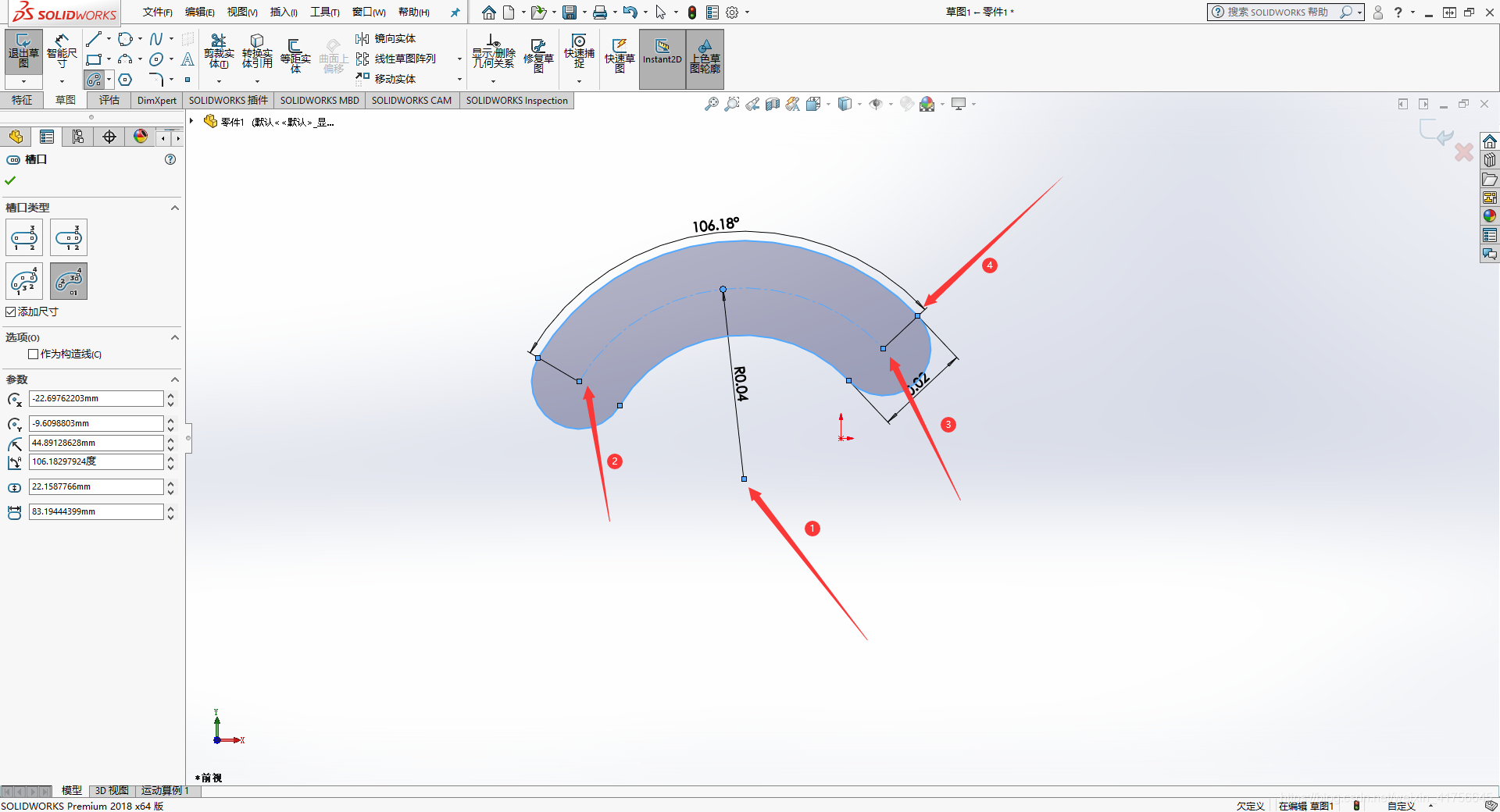Select the Text (A) sketch tool
The height and width of the screenshot is (812, 1500).
(187, 59)
